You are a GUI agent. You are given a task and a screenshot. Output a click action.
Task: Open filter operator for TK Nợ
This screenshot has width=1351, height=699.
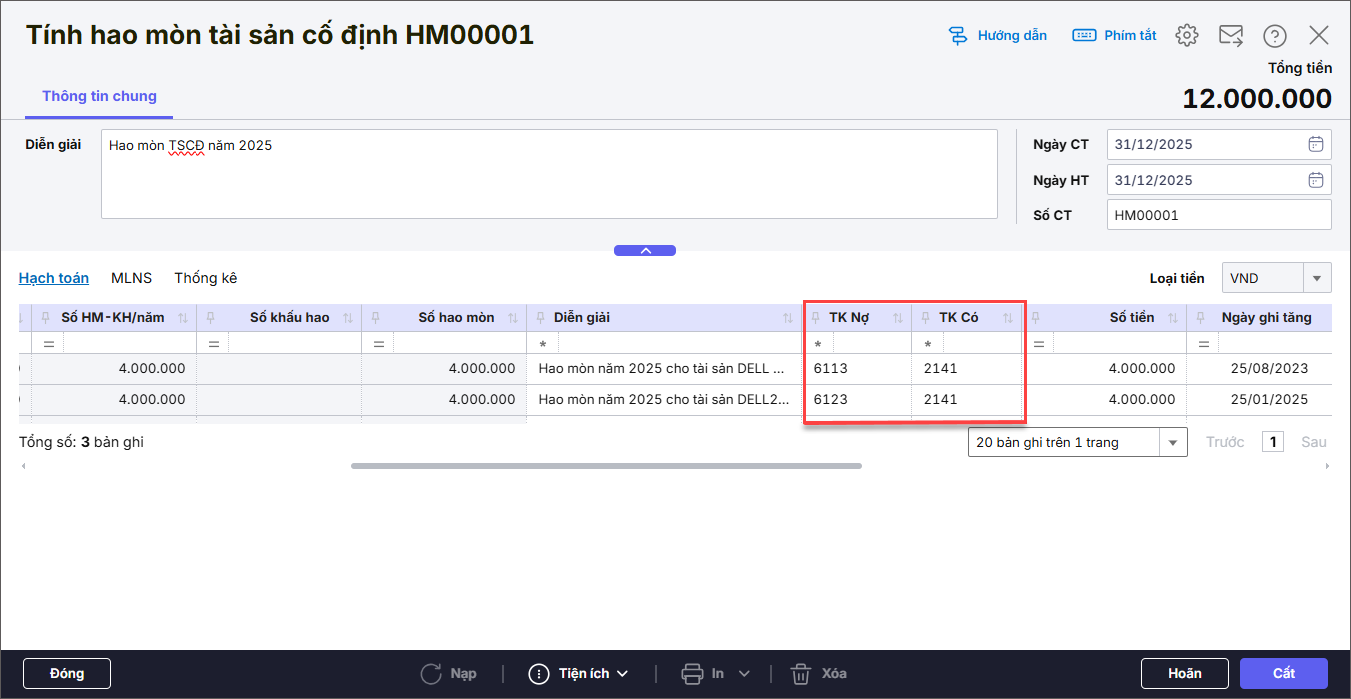point(818,344)
